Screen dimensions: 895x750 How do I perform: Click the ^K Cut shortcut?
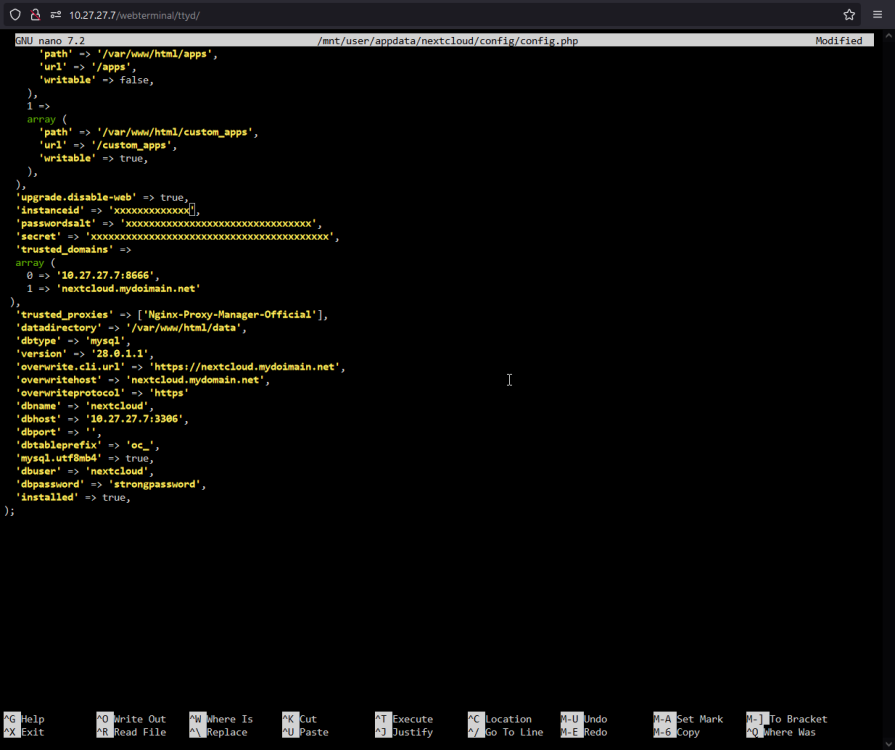300,719
